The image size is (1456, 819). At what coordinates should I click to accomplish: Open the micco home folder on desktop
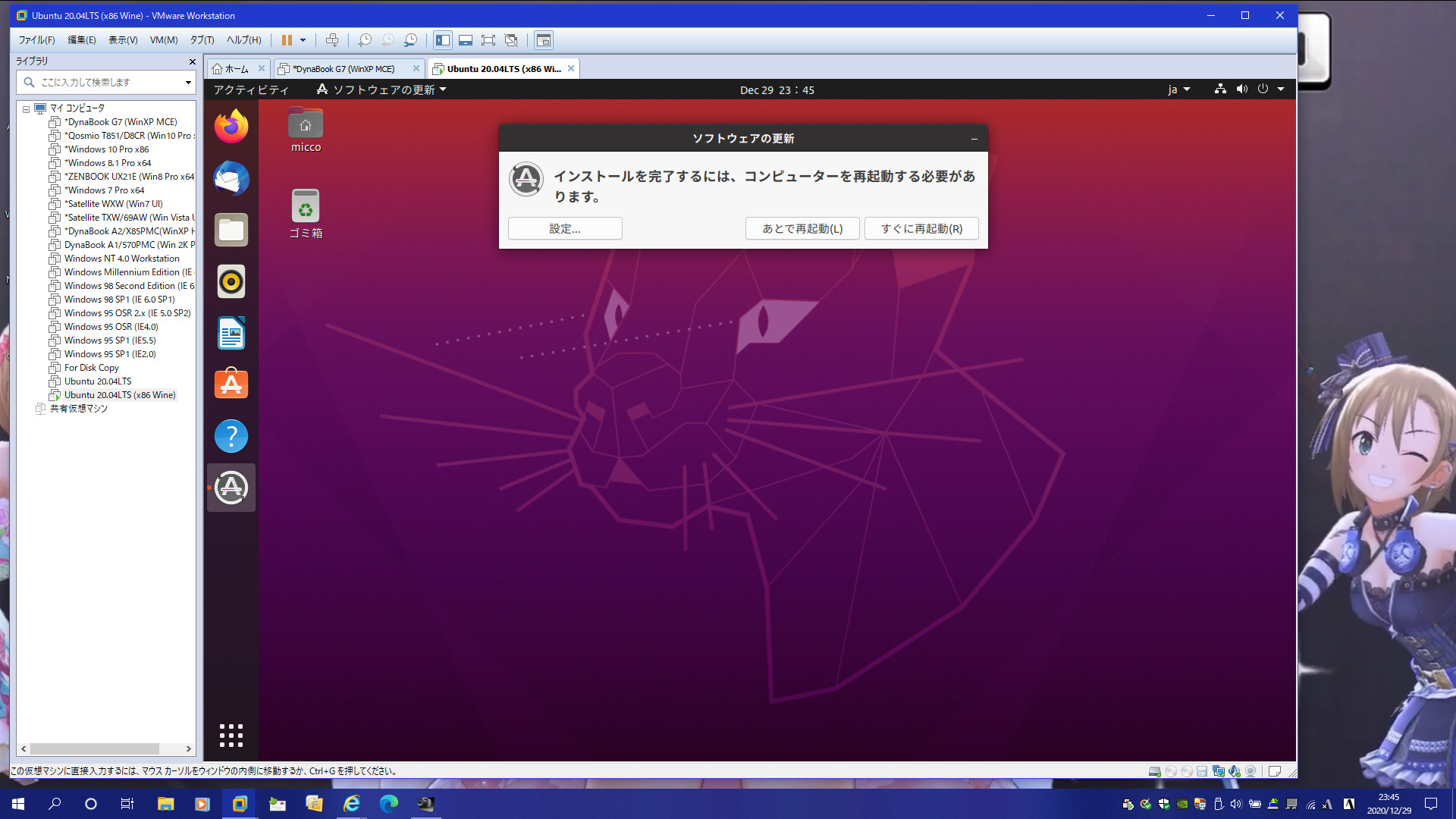pos(306,130)
